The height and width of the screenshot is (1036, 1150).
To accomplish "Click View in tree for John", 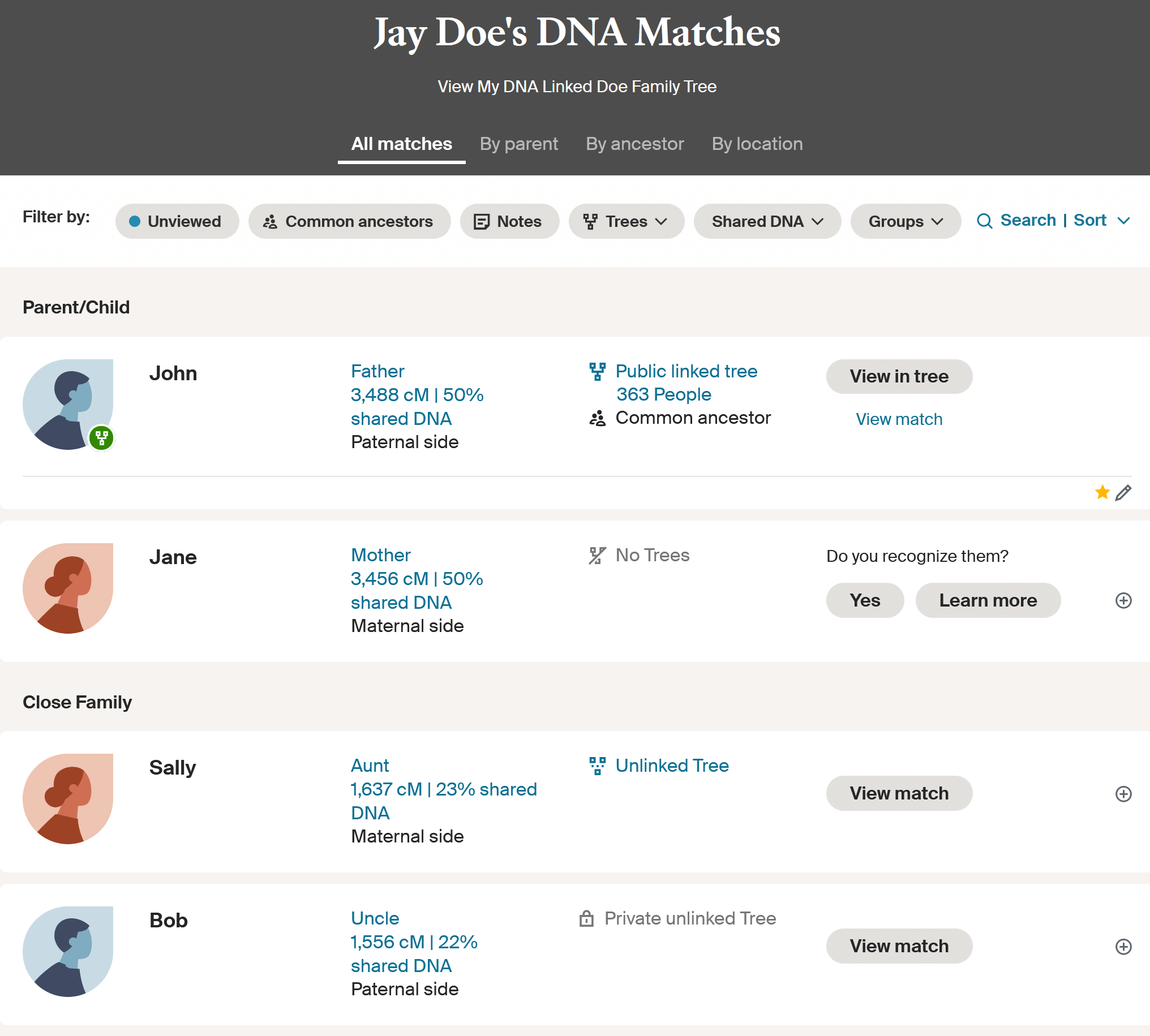I will 898,376.
